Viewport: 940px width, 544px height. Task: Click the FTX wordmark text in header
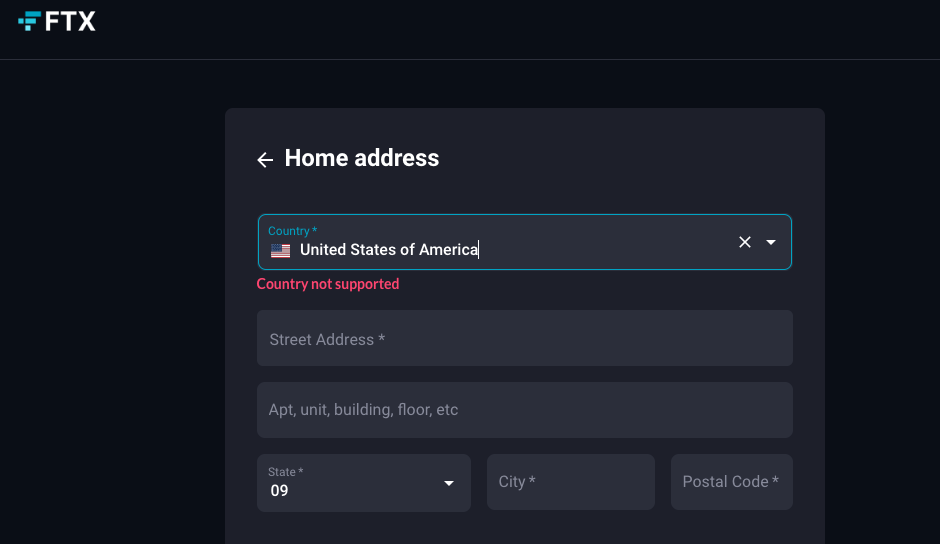(x=70, y=22)
